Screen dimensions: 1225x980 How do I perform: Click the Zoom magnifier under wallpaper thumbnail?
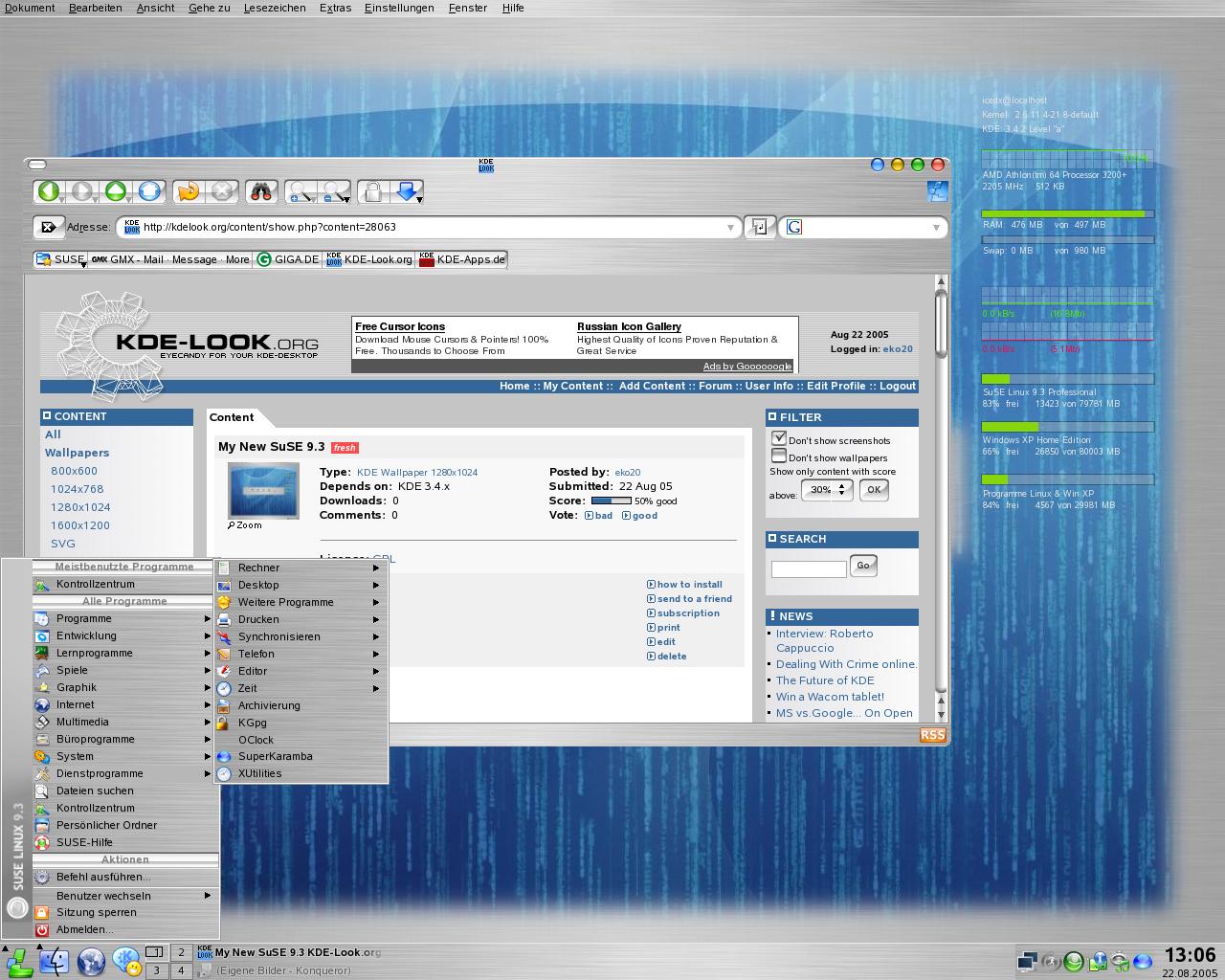coord(245,525)
